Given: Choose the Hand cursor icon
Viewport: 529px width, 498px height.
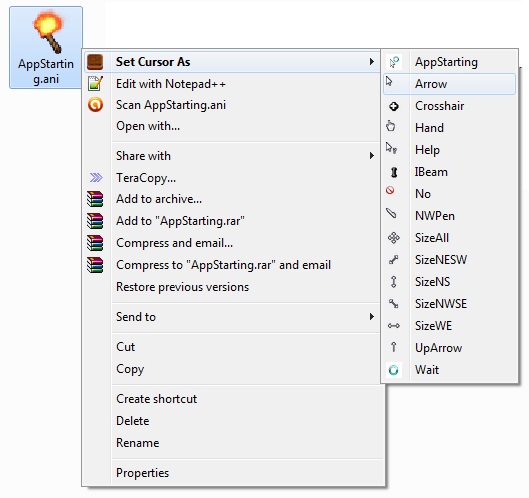Looking at the screenshot, I should click(x=391, y=126).
